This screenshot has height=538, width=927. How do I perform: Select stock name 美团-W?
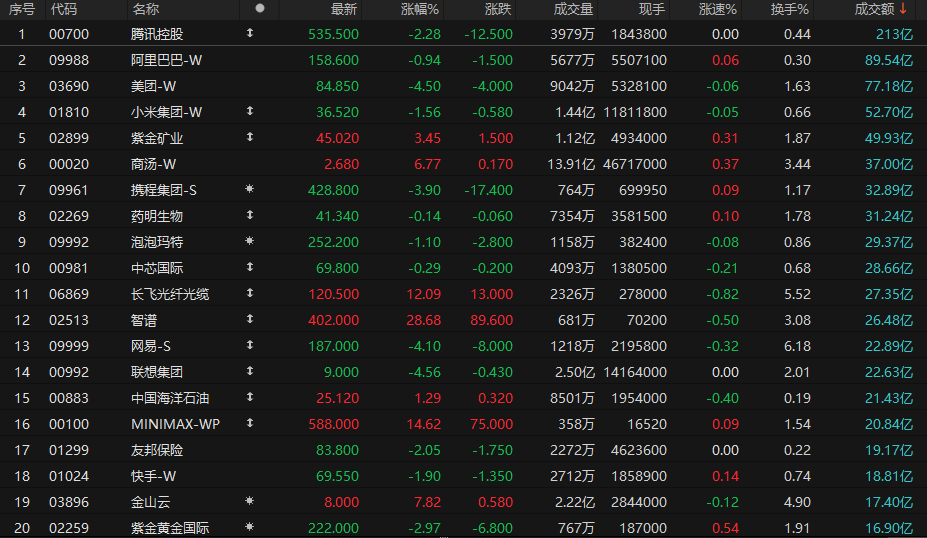(153, 86)
